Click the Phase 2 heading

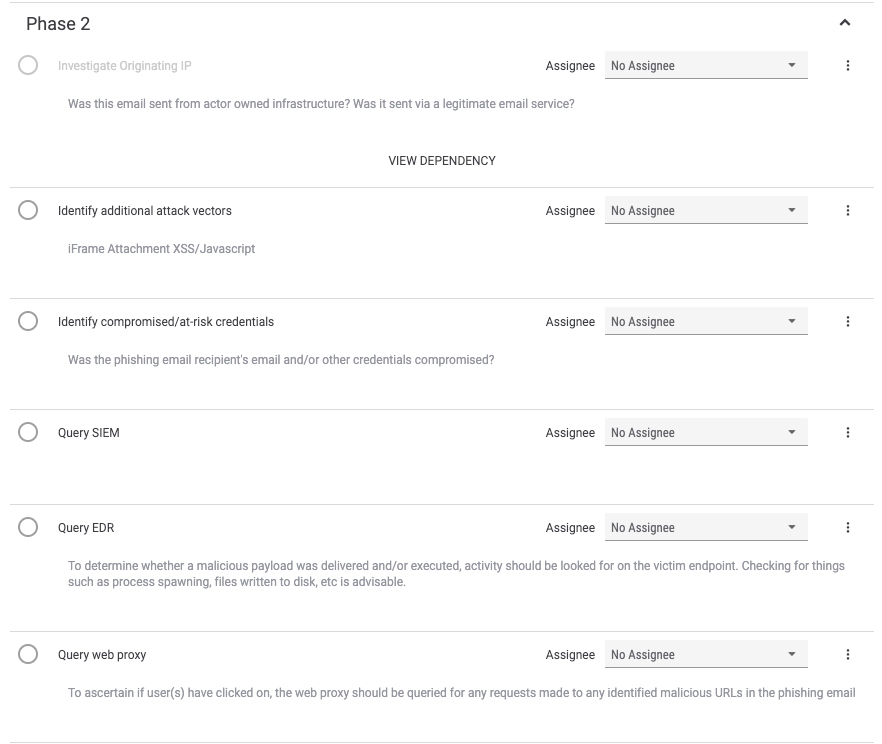[58, 24]
